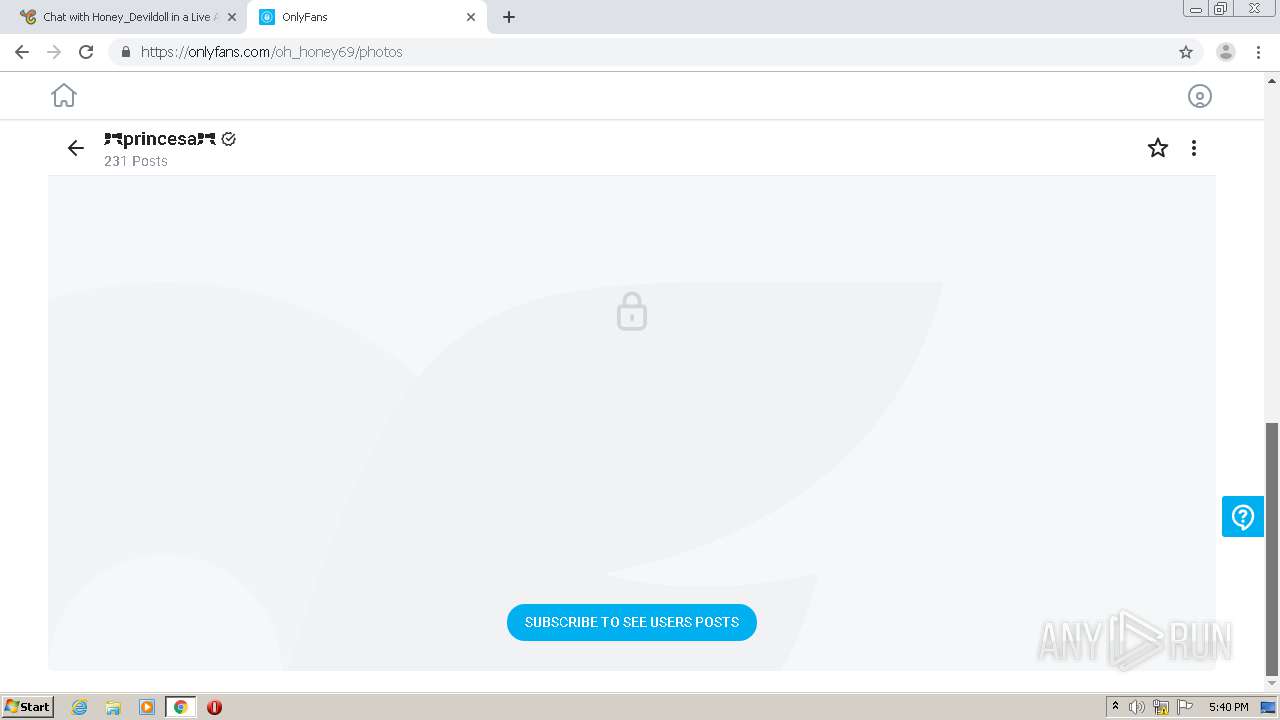Click the verified badge next to princesa

[228, 139]
